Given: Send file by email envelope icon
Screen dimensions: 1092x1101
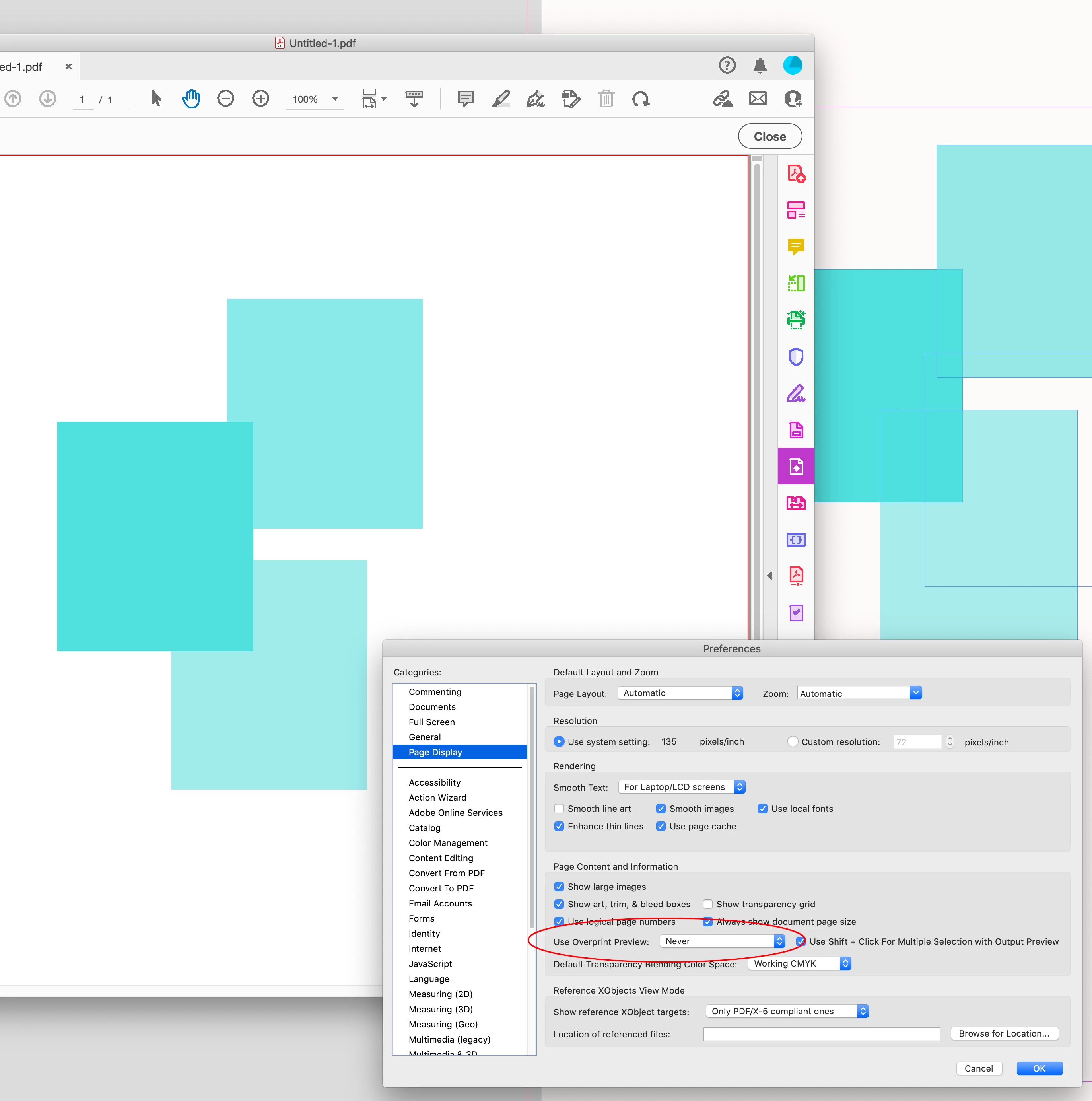Looking at the screenshot, I should pos(757,99).
